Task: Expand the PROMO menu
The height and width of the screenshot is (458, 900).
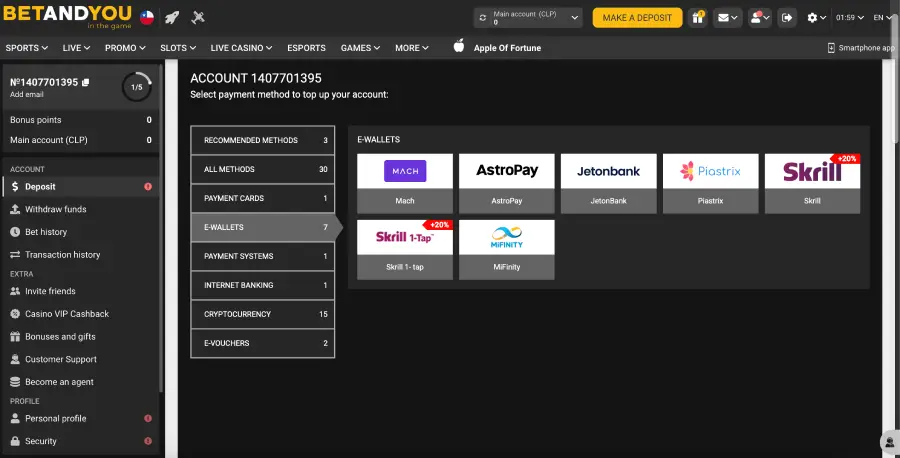Action: click(125, 48)
